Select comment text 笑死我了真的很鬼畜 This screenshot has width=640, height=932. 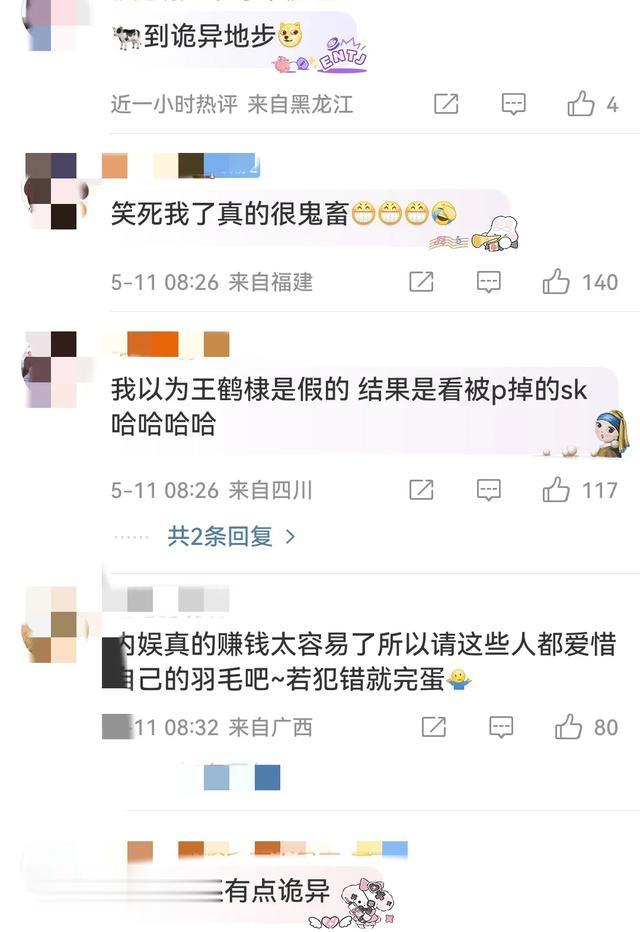click(x=229, y=213)
